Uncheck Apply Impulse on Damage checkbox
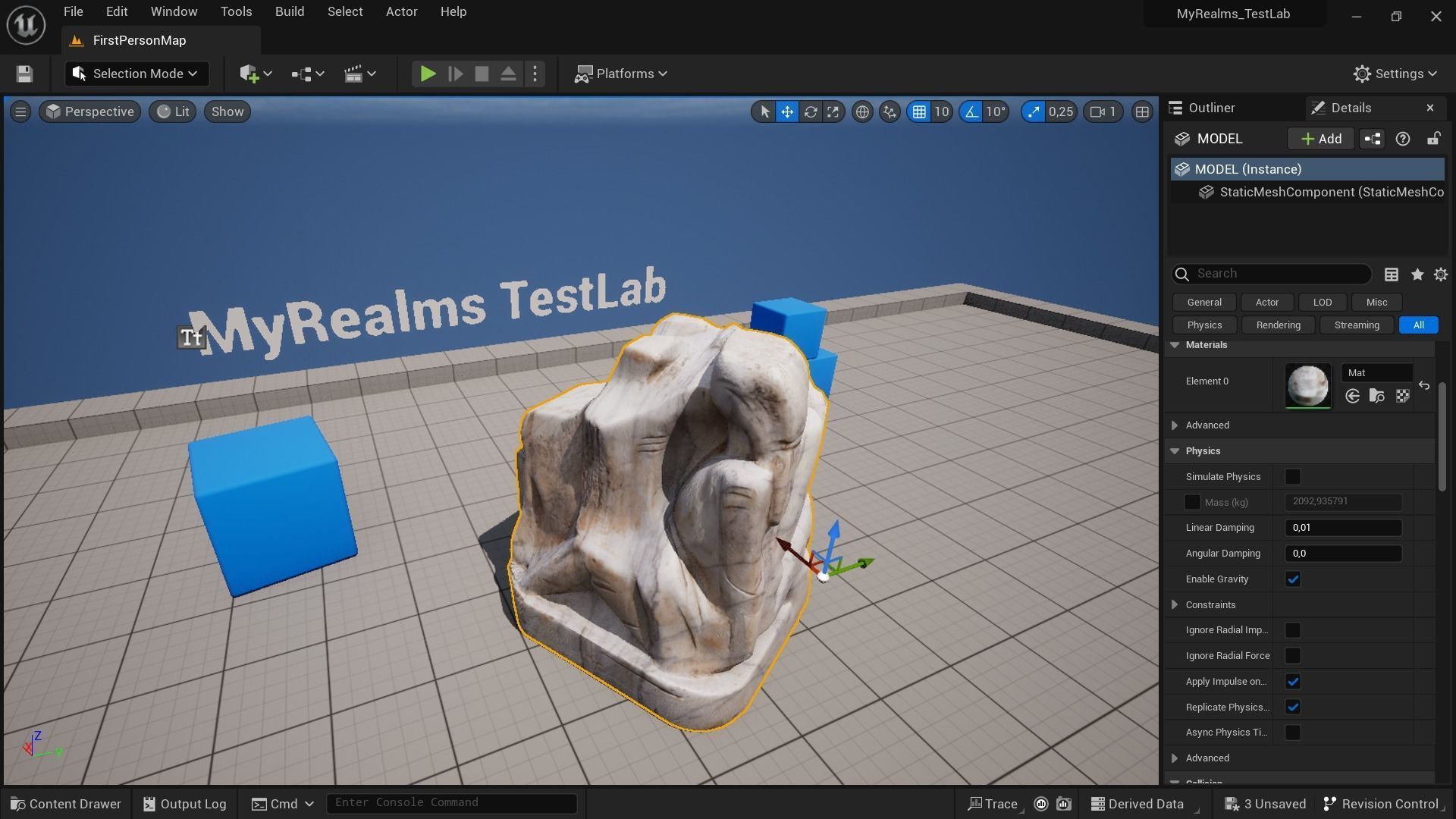The image size is (1456, 819). click(x=1293, y=682)
